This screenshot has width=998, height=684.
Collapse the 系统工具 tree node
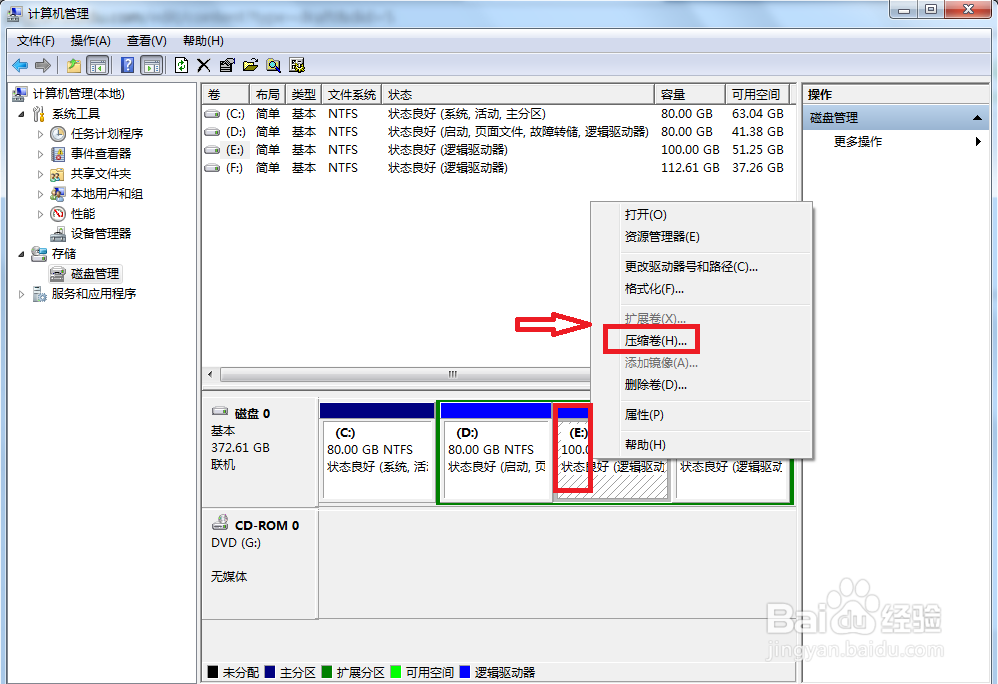click(21, 114)
